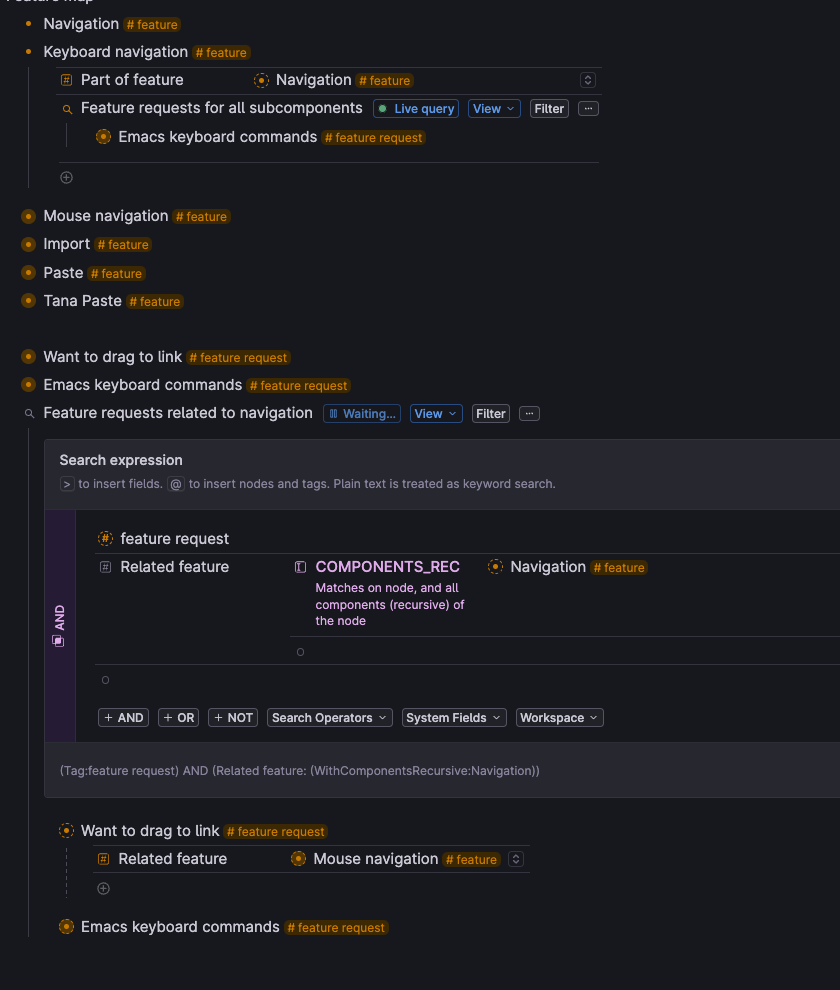Click the plus icon below Emacs keyboard commands

tap(66, 177)
